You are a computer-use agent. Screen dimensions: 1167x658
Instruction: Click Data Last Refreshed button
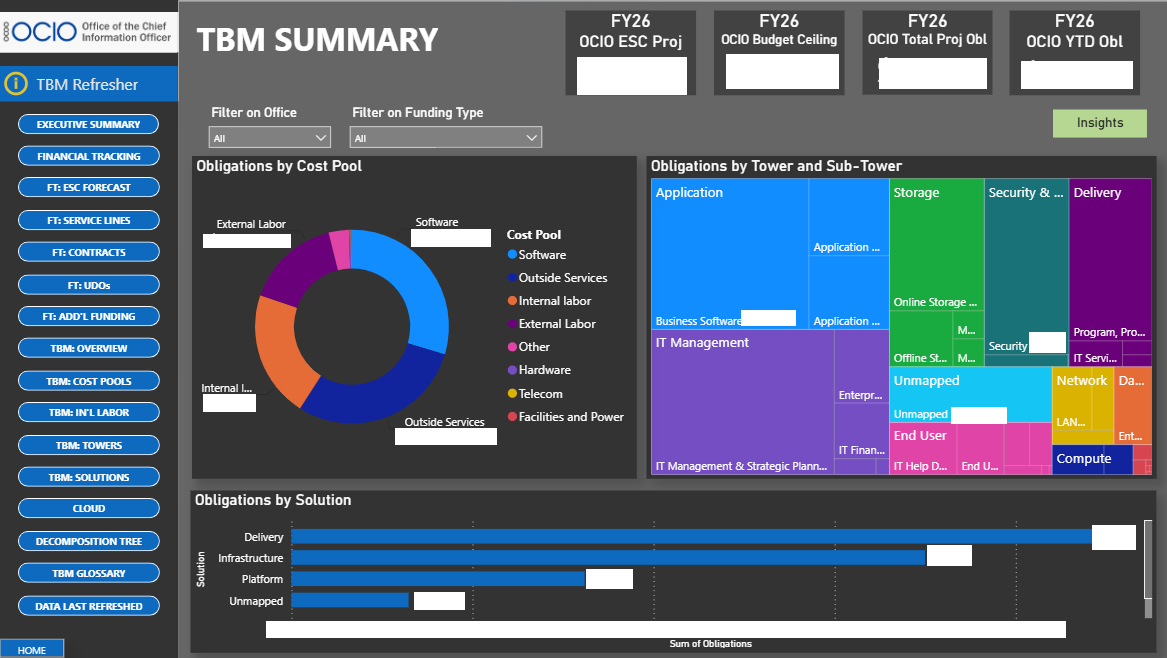(89, 606)
